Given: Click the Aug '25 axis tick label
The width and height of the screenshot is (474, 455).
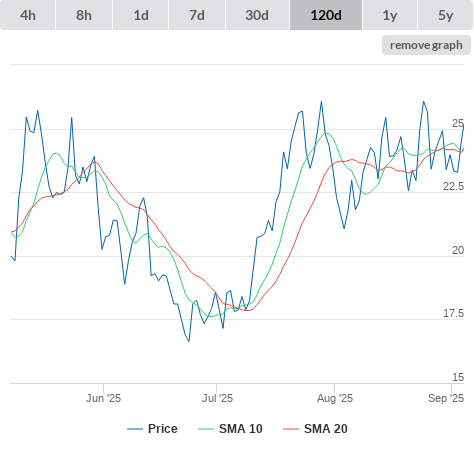Looking at the screenshot, I should tap(335, 398).
